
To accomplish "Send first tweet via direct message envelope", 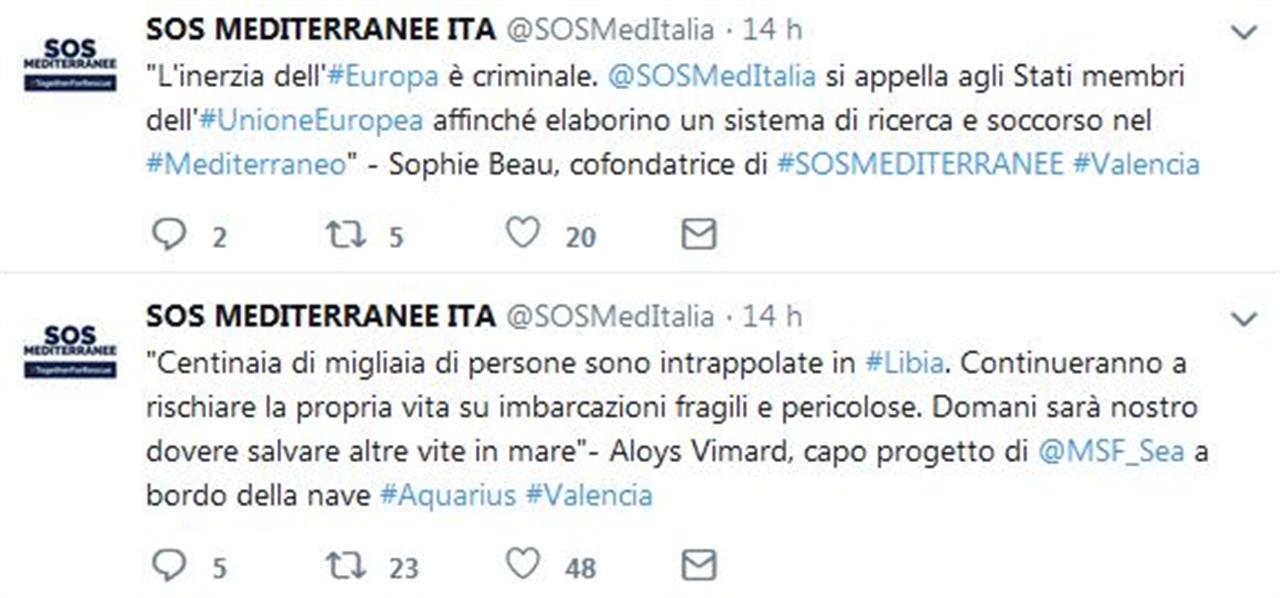I will coord(698,234).
